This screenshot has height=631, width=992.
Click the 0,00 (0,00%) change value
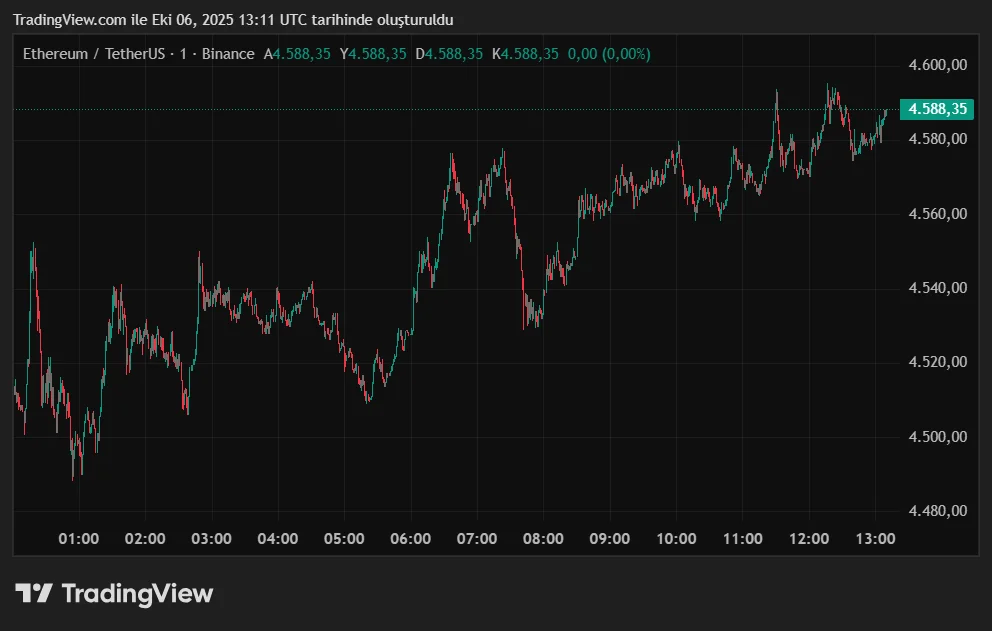click(x=609, y=54)
